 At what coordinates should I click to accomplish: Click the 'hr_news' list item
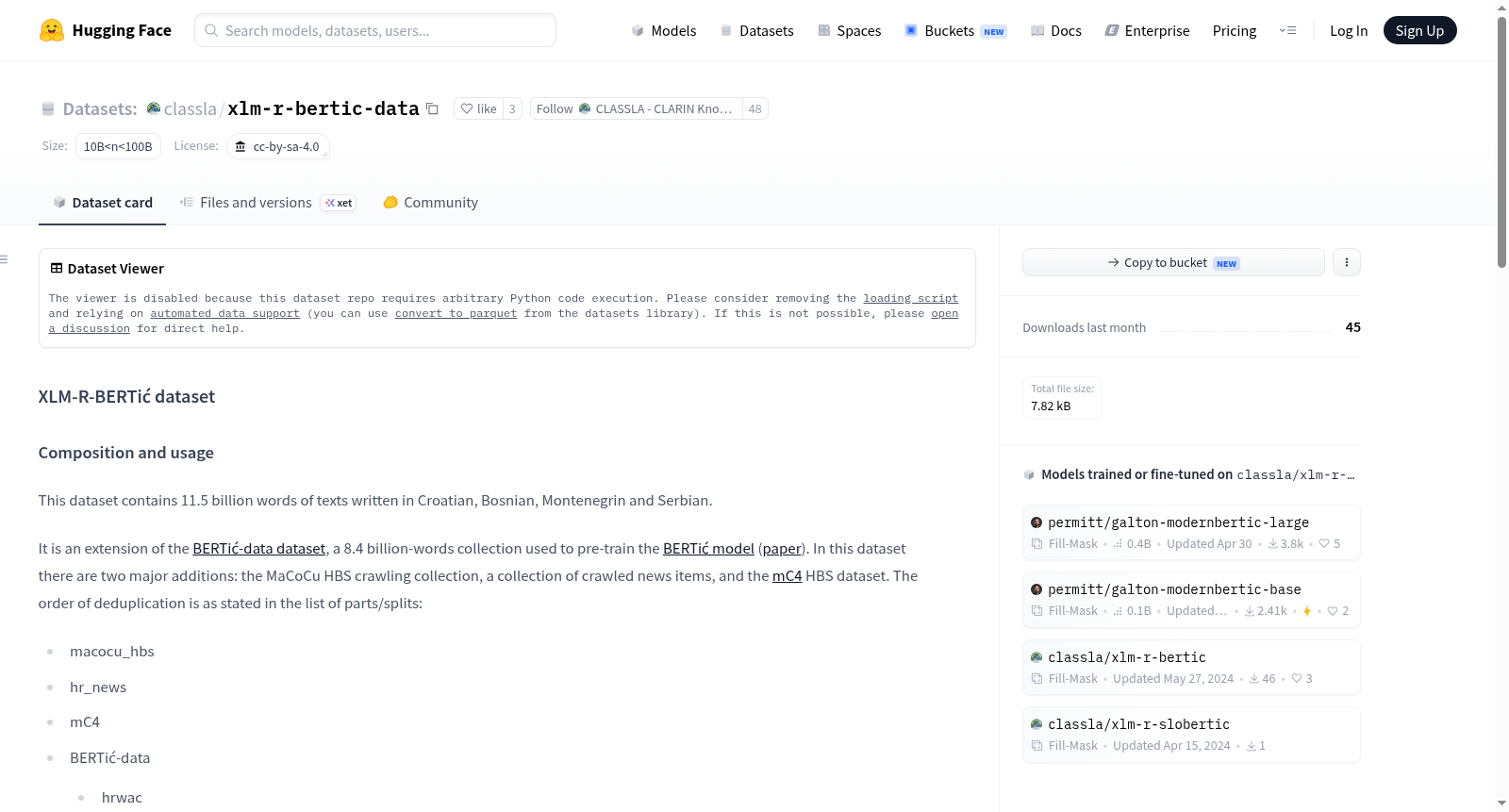coord(98,687)
